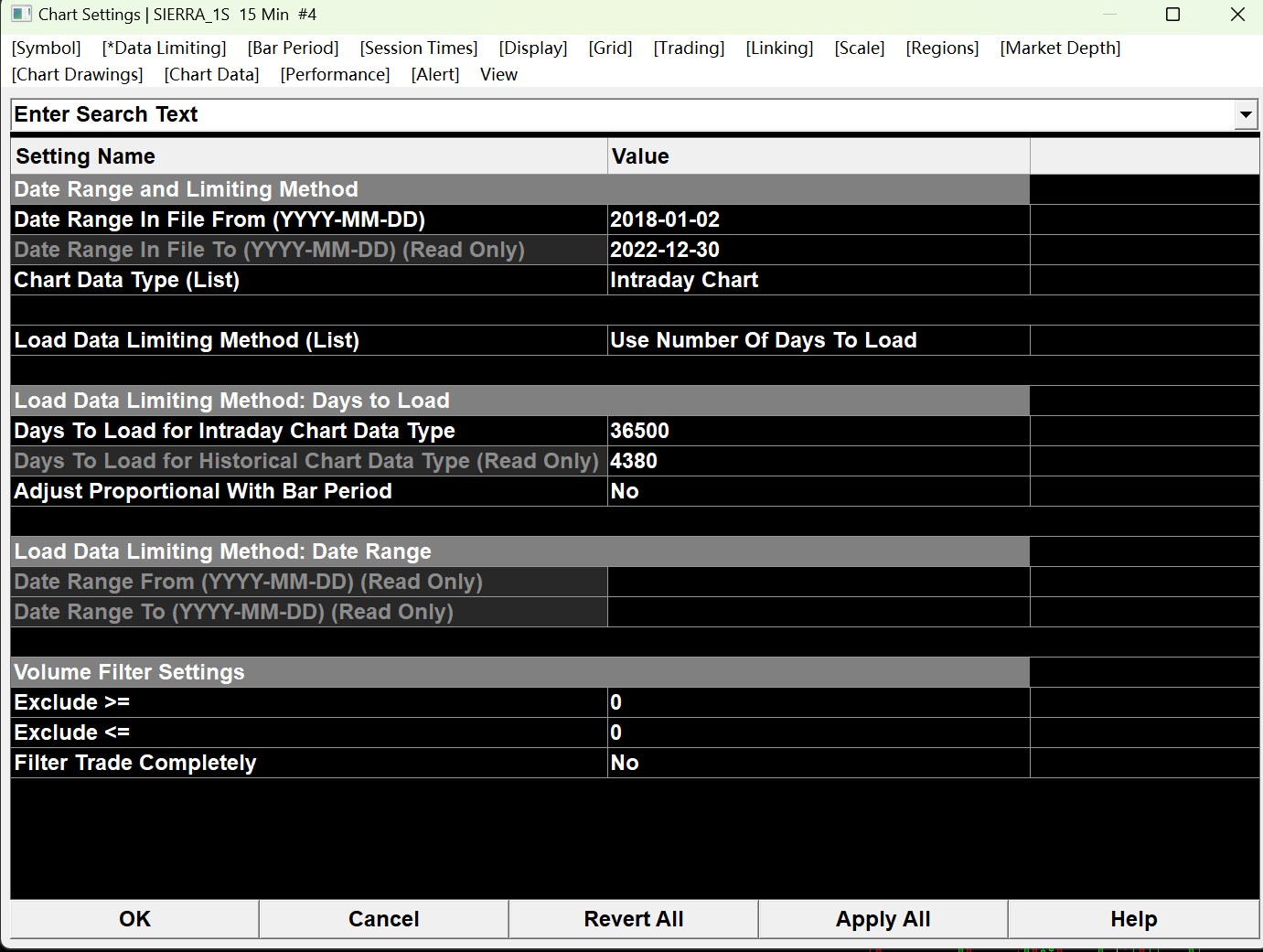Open the [Bar Period] tab
Viewport: 1263px width, 952px height.
294,48
